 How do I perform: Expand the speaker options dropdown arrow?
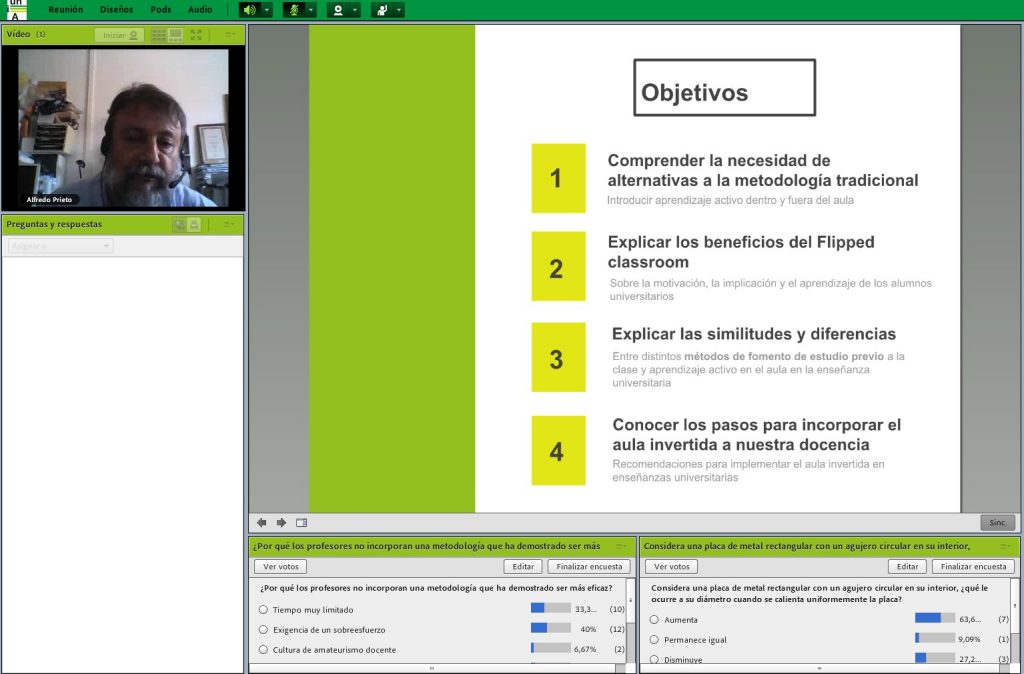(267, 10)
